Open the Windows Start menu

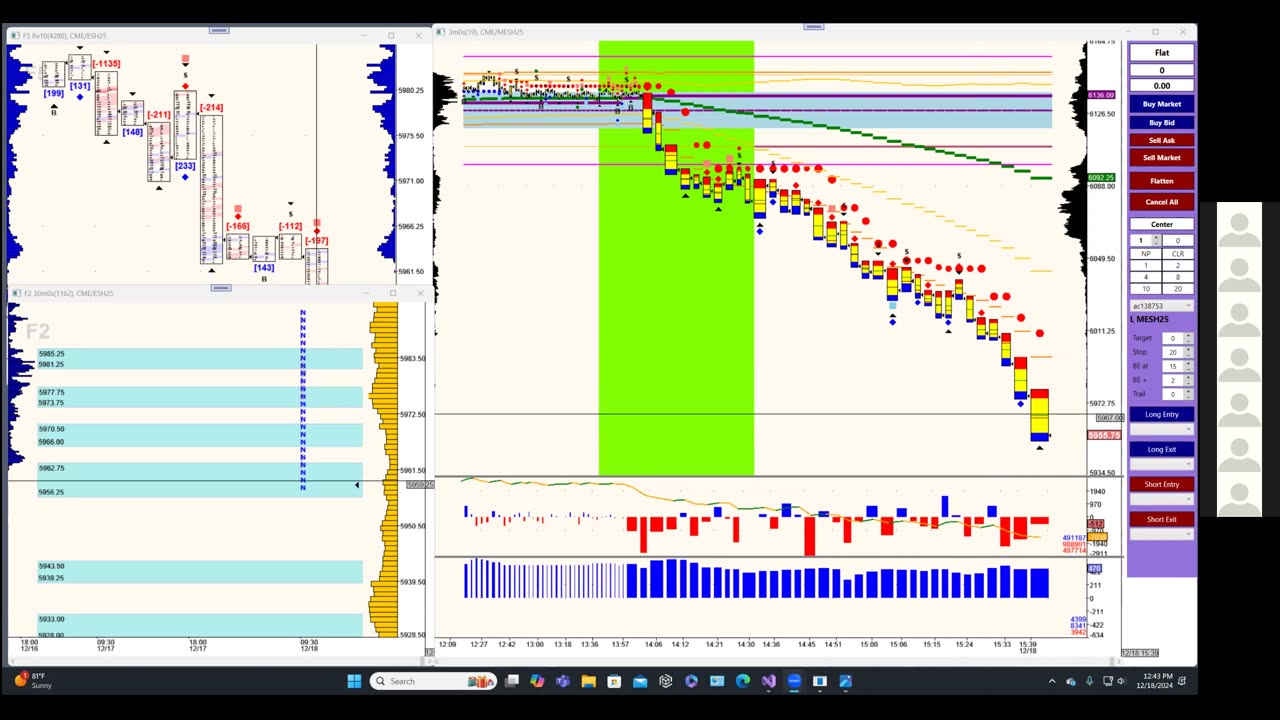tap(354, 681)
